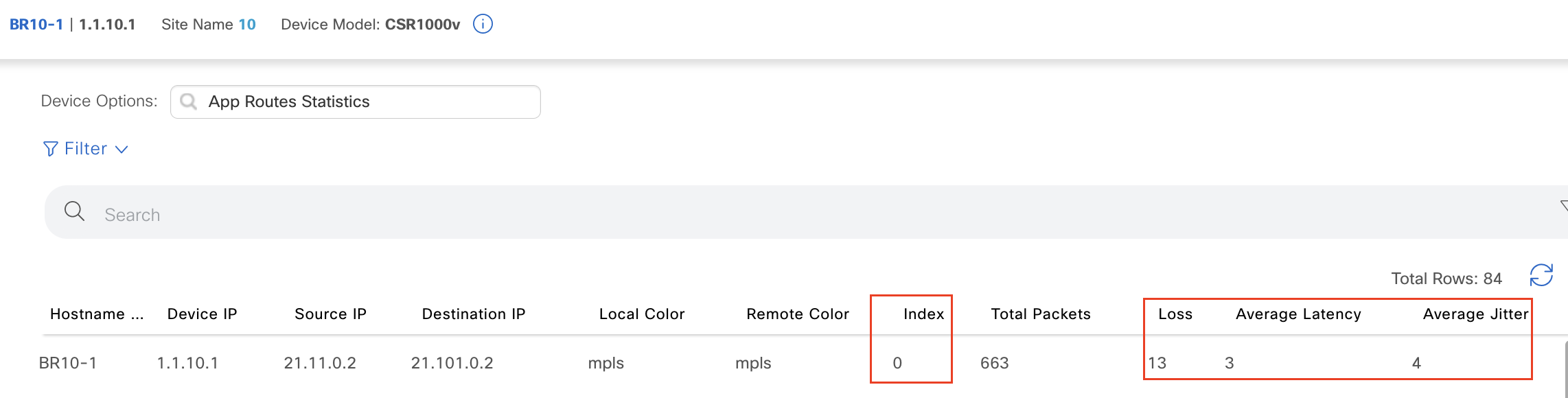
Task: Sort by the Index column header
Action: pyautogui.click(x=923, y=314)
